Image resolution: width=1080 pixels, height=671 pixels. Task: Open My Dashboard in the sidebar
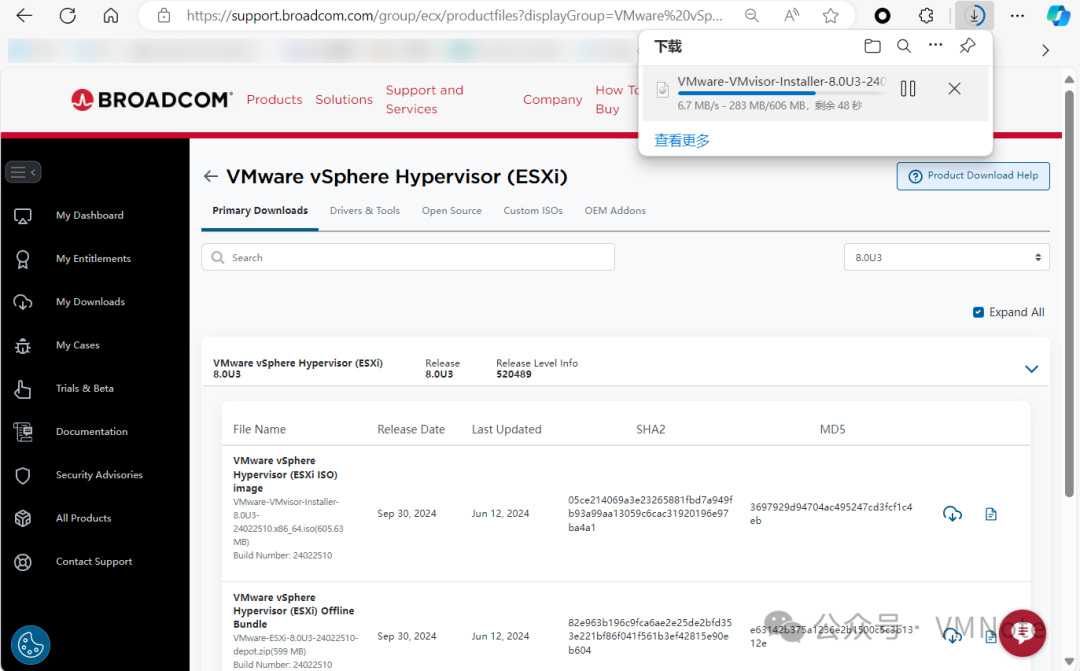pyautogui.click(x=90, y=216)
